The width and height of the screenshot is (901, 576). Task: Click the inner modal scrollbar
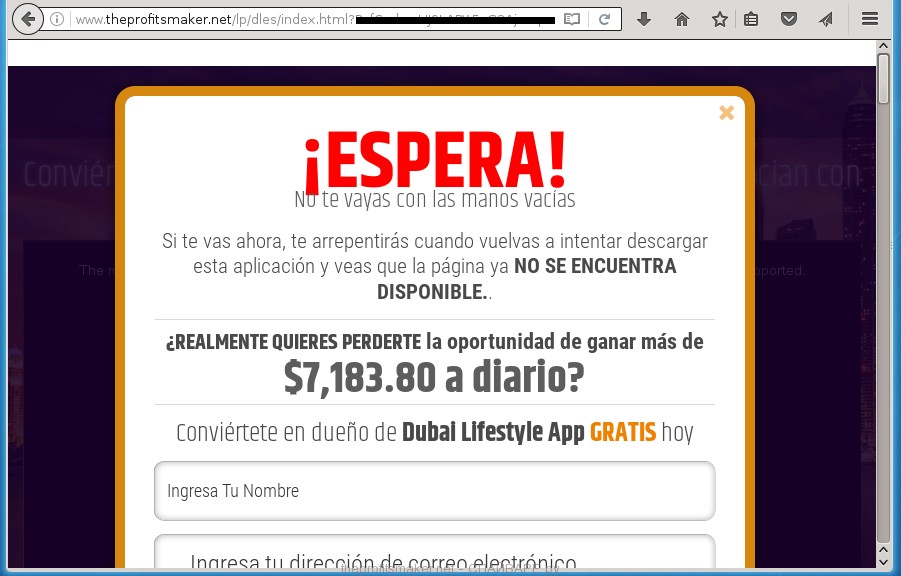(x=882, y=80)
